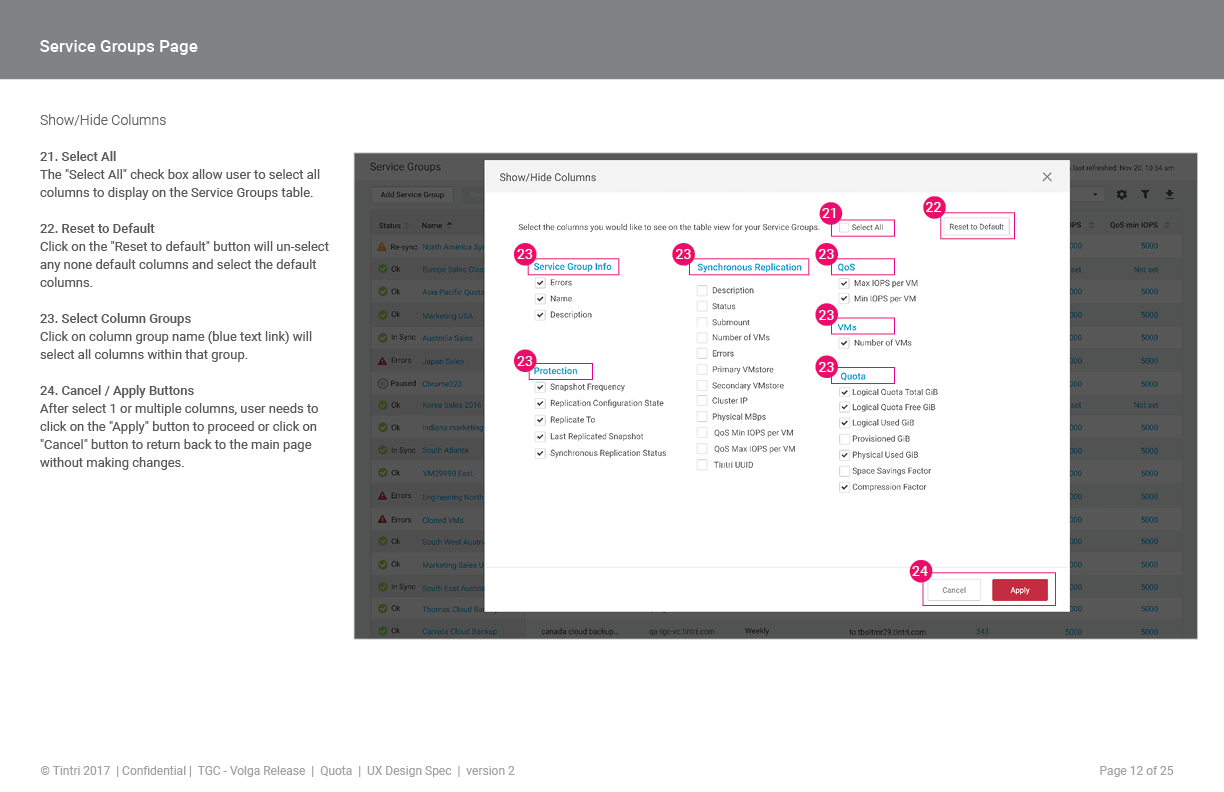The height and width of the screenshot is (792, 1224).
Task: Uncheck Logical Quota Total GiB checkbox
Action: (844, 392)
